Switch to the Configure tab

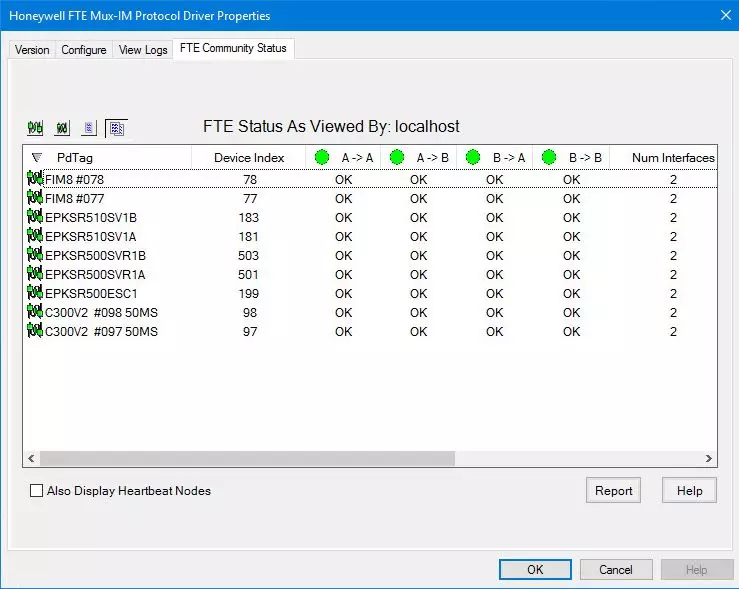pos(84,50)
